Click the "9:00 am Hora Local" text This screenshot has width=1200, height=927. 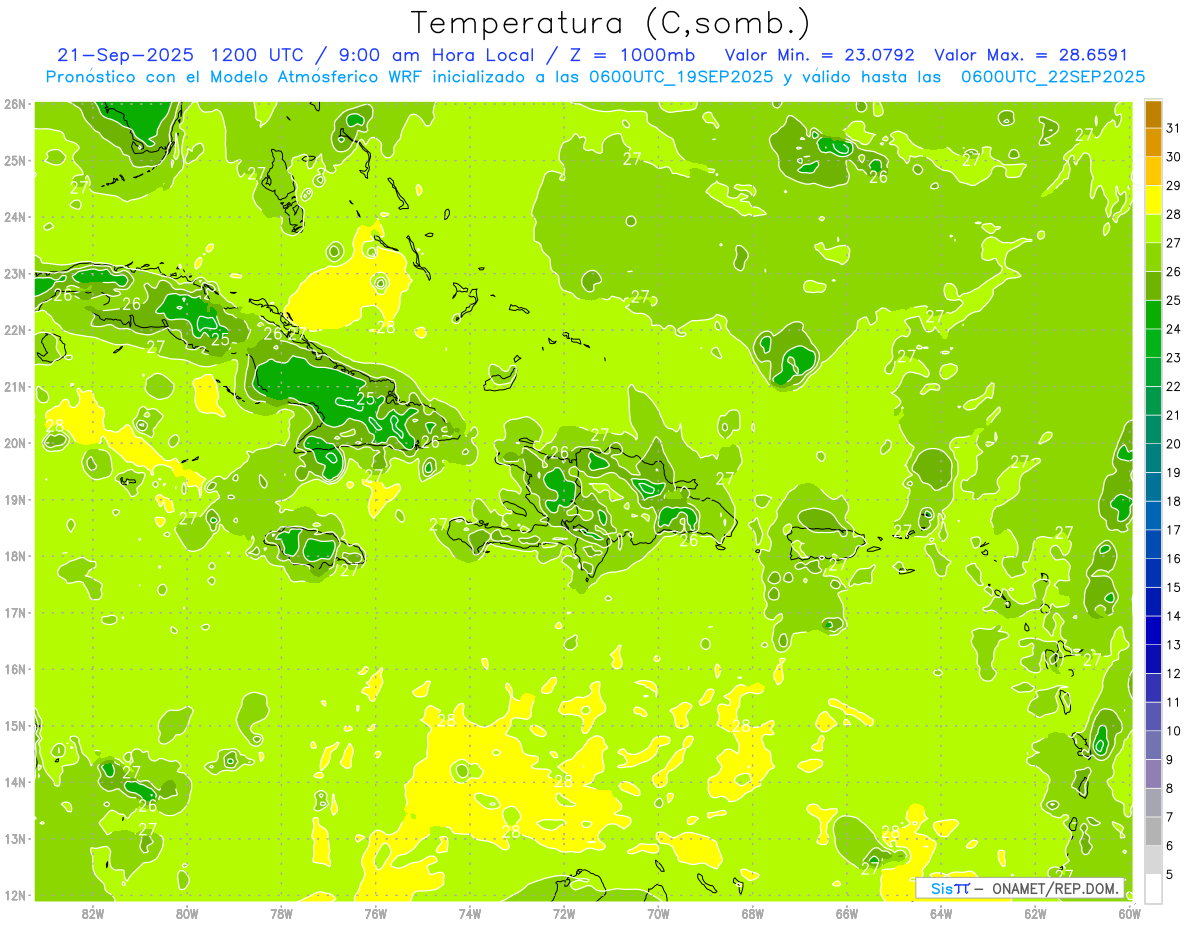[436, 55]
